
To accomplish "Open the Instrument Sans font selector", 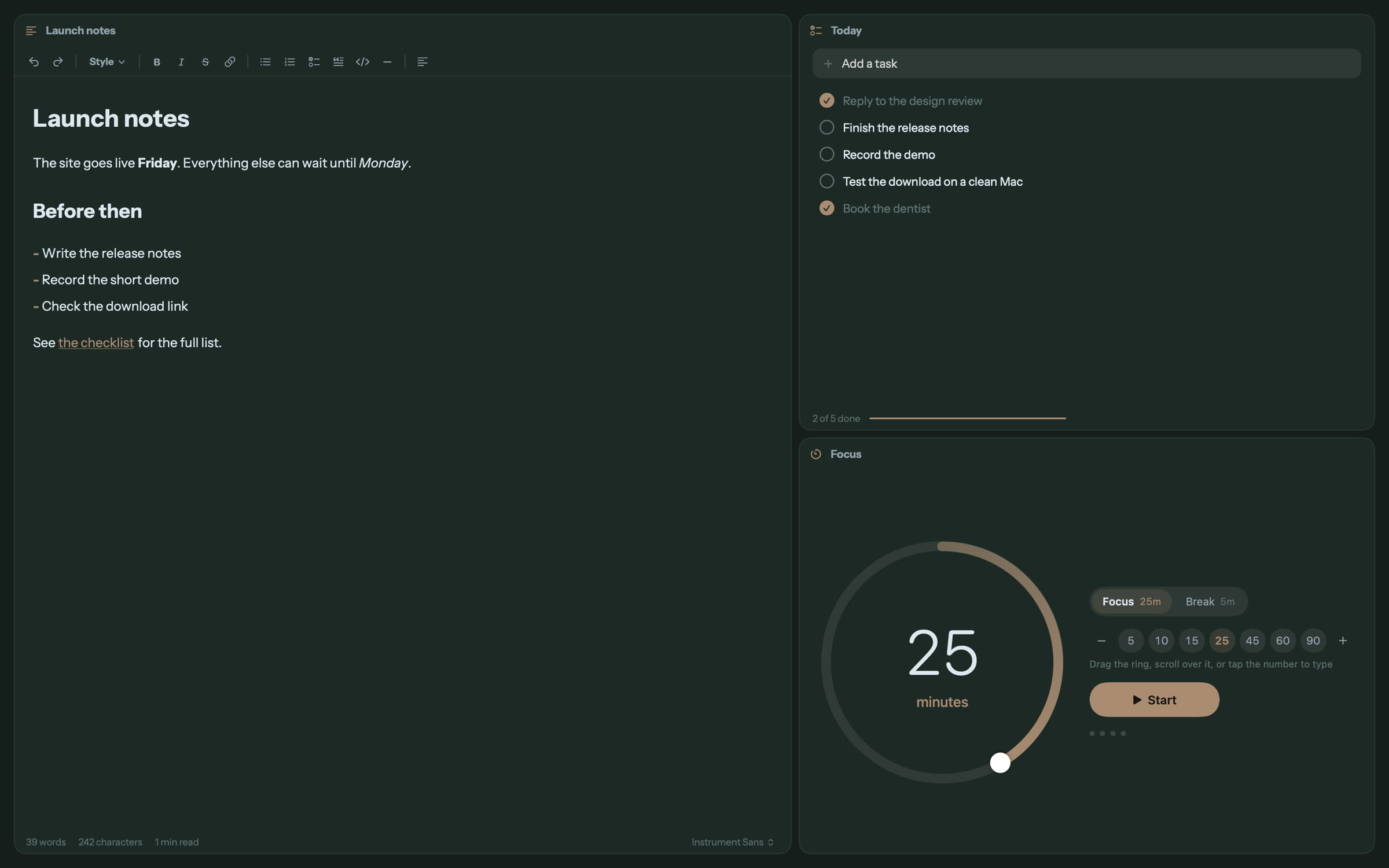I will click(x=733, y=842).
